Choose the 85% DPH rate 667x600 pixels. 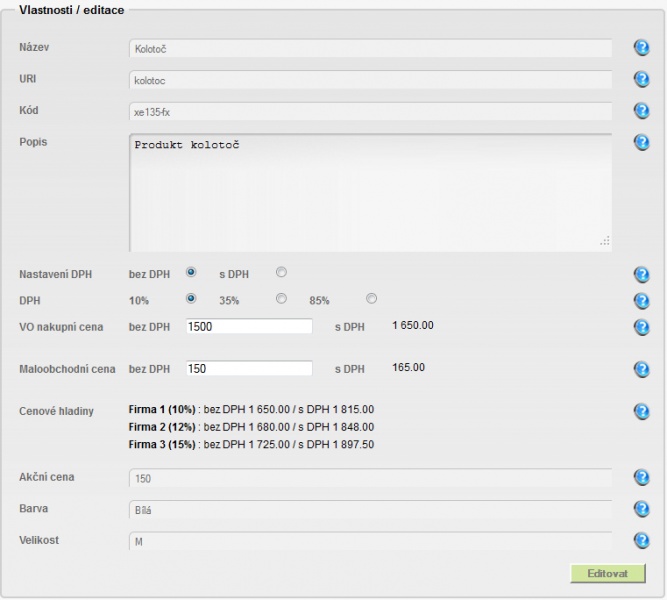371,298
